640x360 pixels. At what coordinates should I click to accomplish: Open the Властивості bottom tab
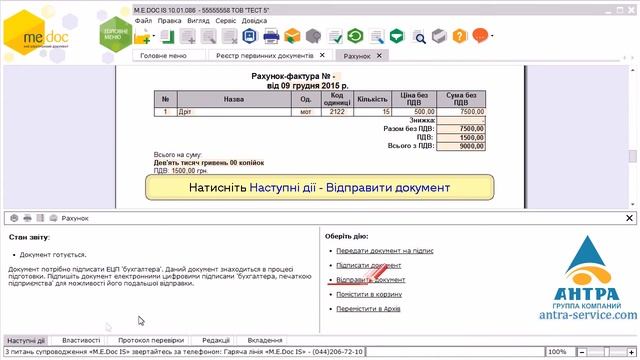tap(81, 340)
